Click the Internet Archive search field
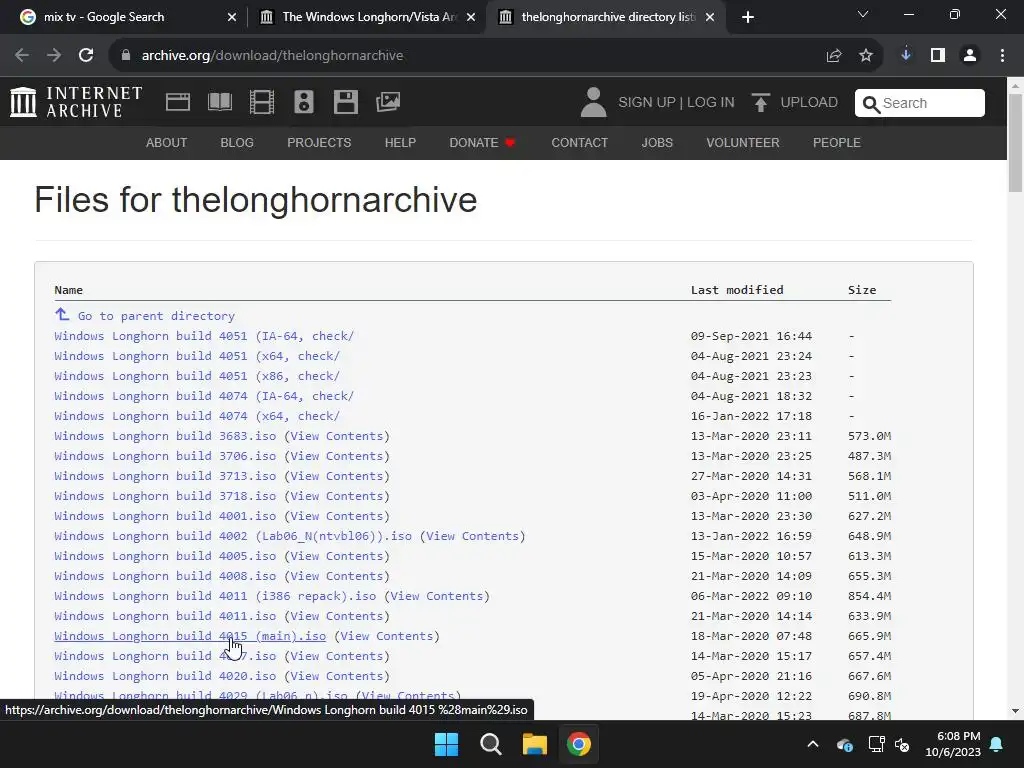 tap(920, 103)
